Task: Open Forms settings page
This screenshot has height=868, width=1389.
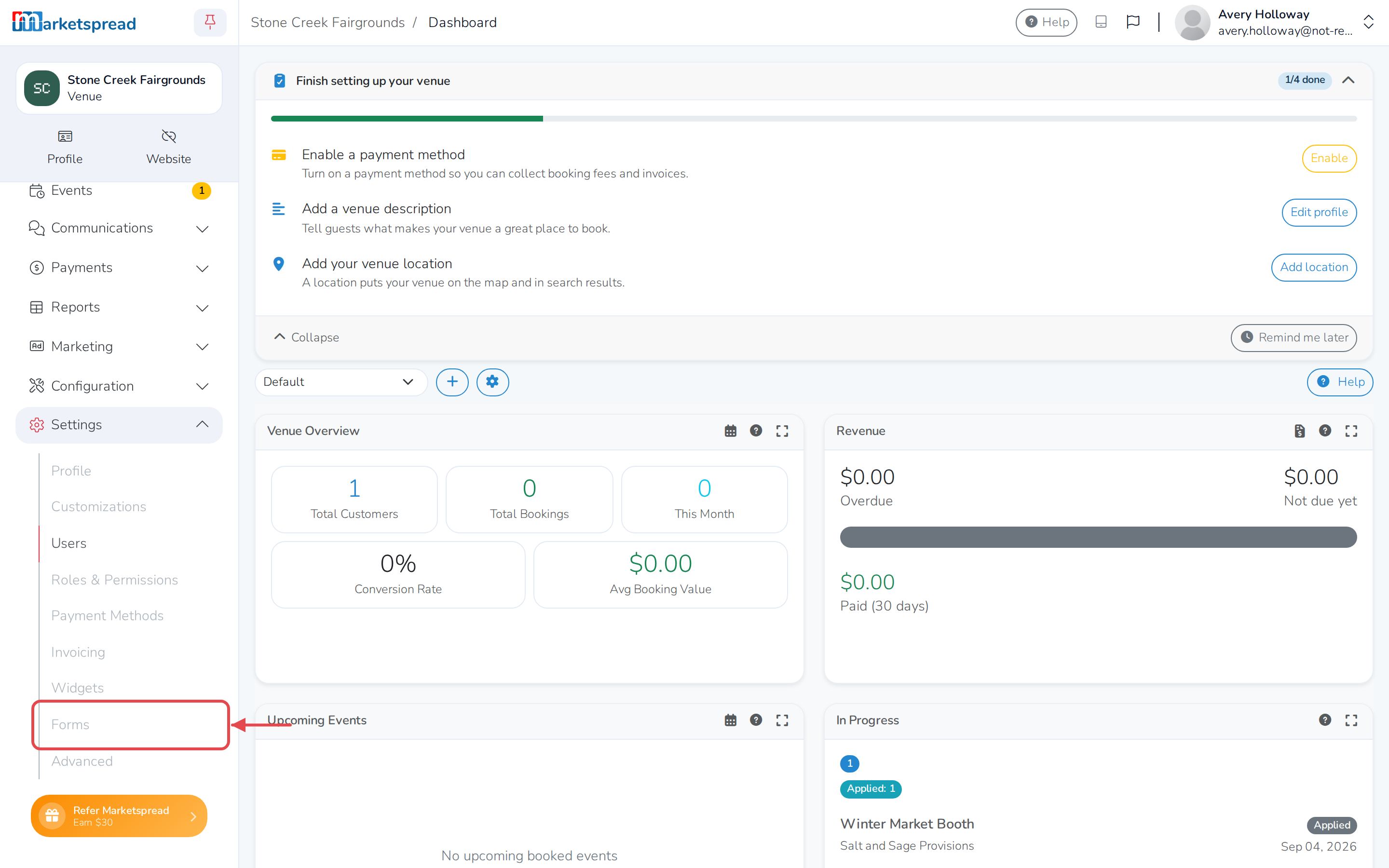Action: (70, 724)
